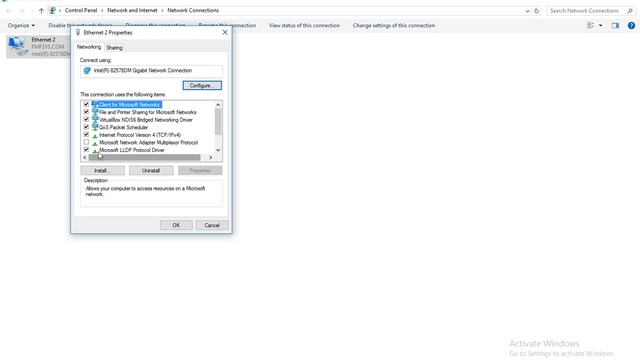The image size is (640, 360).
Task: Click the up-level arrow icon
Action: [41, 11]
